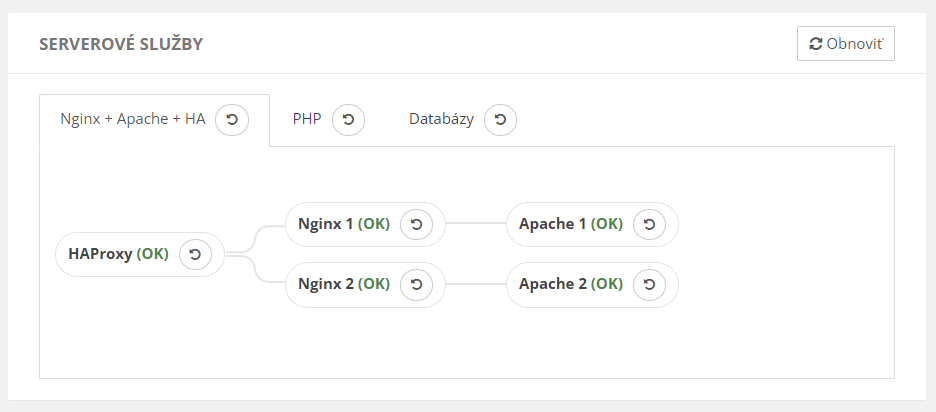Restart all Nginx + Apache + HA services via tab icon
Screen dimensions: 936x412
tap(232, 119)
